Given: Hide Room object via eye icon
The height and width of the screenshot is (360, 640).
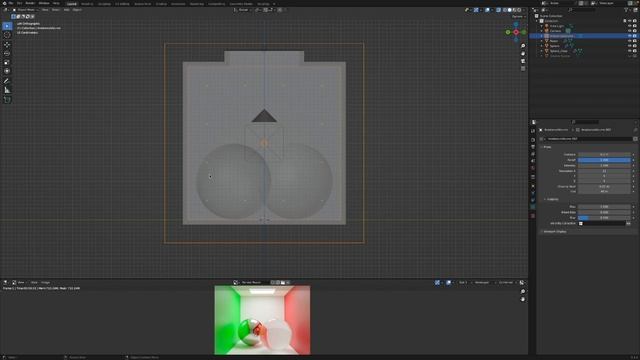Looking at the screenshot, I should point(629,41).
